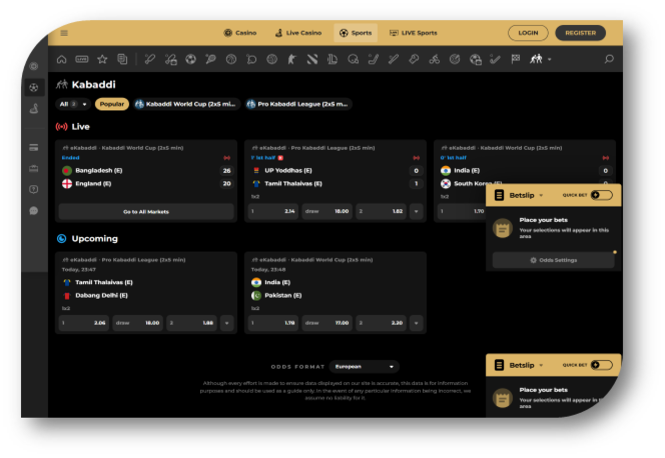Click the red live tracker icon on UP Yoddhas match
This screenshot has width=665, height=458.
(x=416, y=158)
